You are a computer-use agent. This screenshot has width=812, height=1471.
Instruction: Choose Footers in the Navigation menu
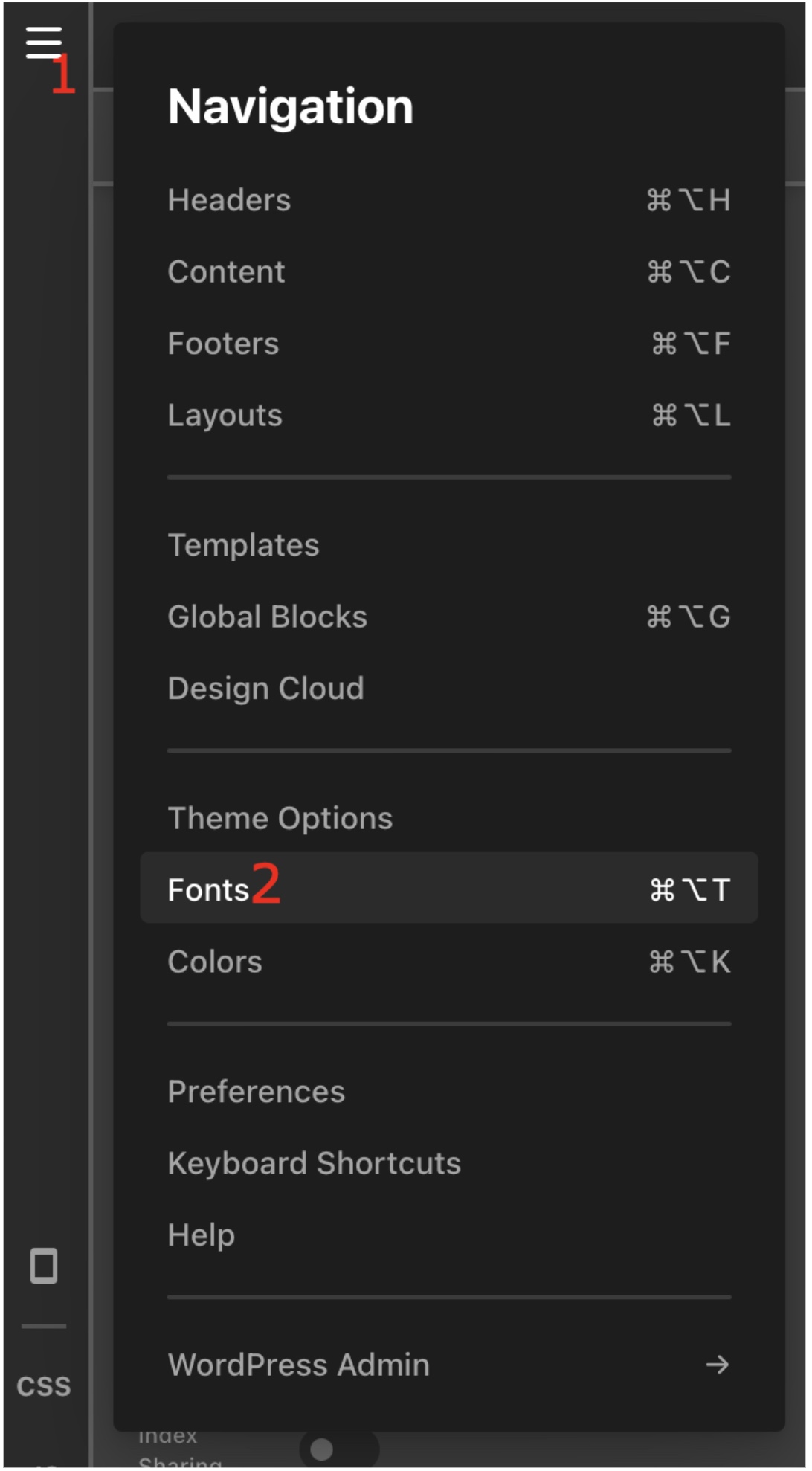449,344
